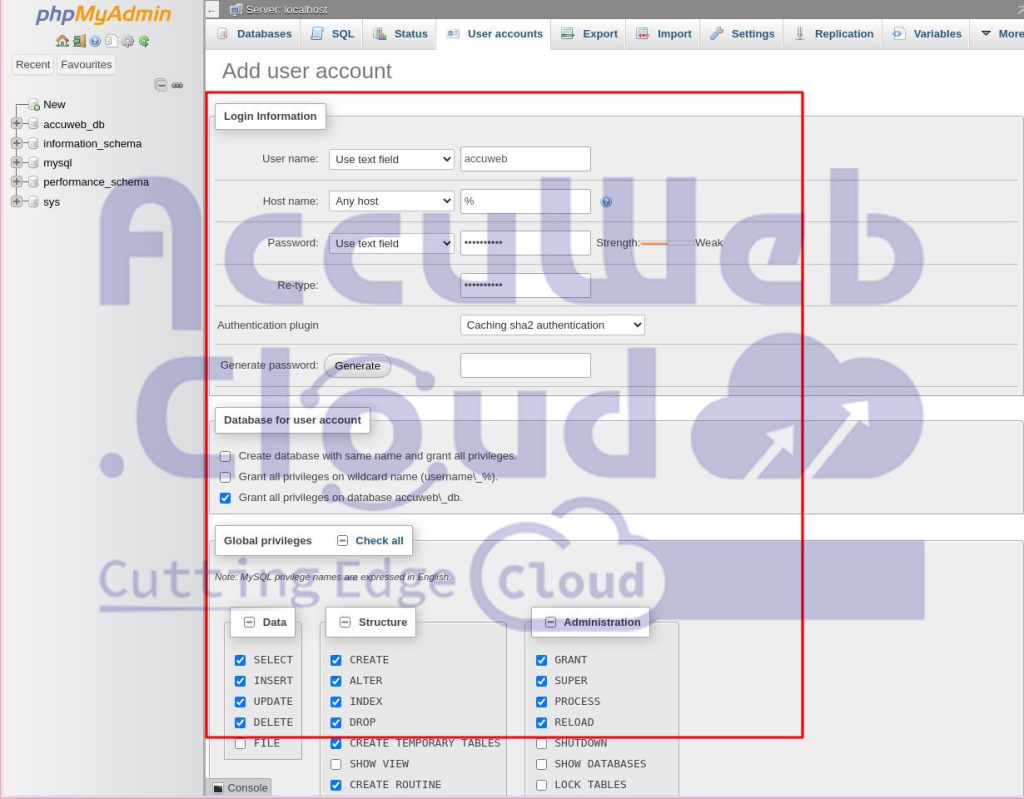Click the accuweb_db database icon
The width and height of the screenshot is (1024, 799).
33,124
